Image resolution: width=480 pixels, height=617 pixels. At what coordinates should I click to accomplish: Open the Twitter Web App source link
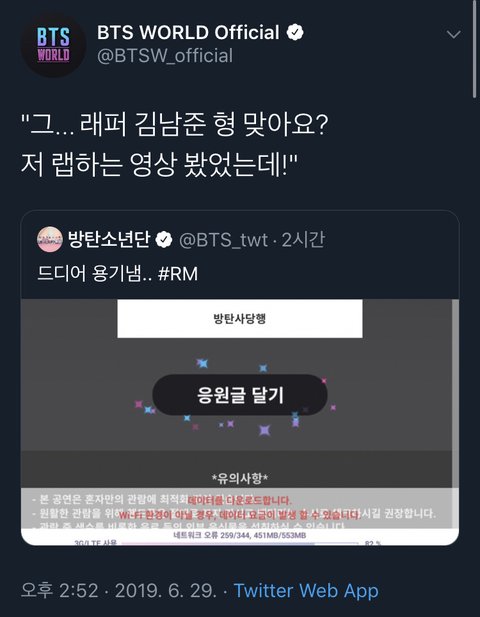(x=306, y=591)
